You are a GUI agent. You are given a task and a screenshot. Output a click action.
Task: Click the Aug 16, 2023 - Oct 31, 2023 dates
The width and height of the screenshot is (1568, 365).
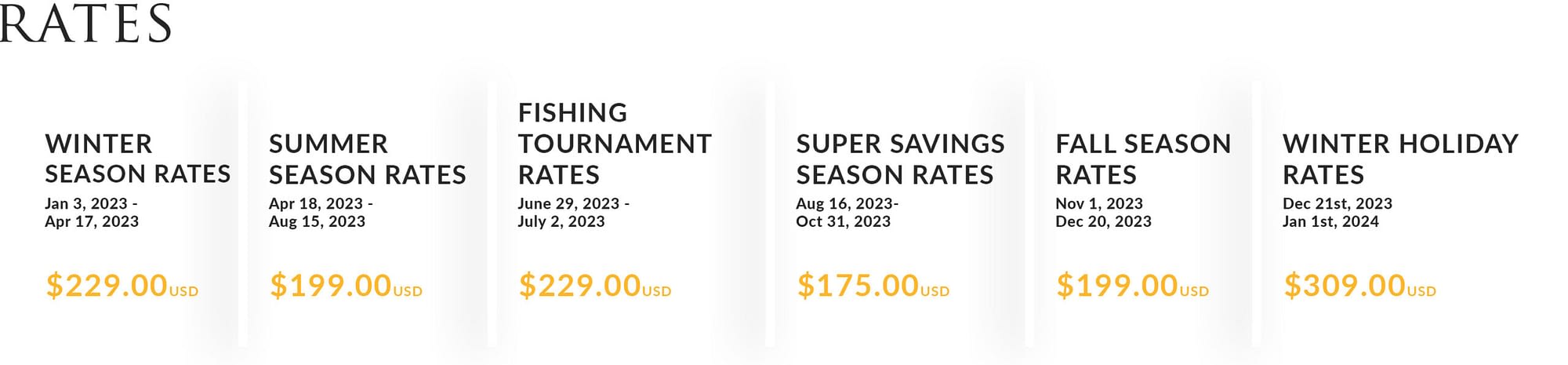tap(848, 213)
